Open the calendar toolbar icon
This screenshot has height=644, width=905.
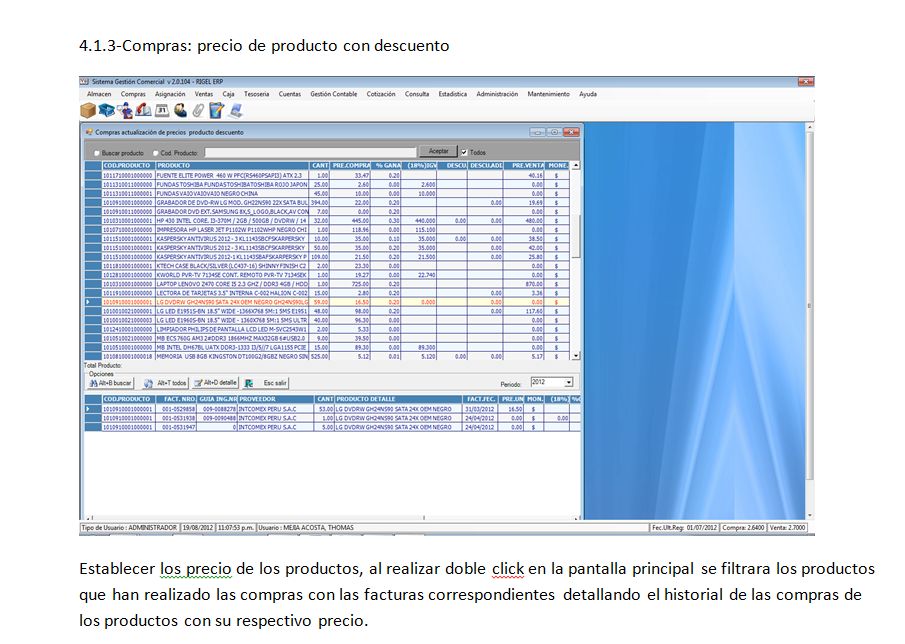click(161, 110)
